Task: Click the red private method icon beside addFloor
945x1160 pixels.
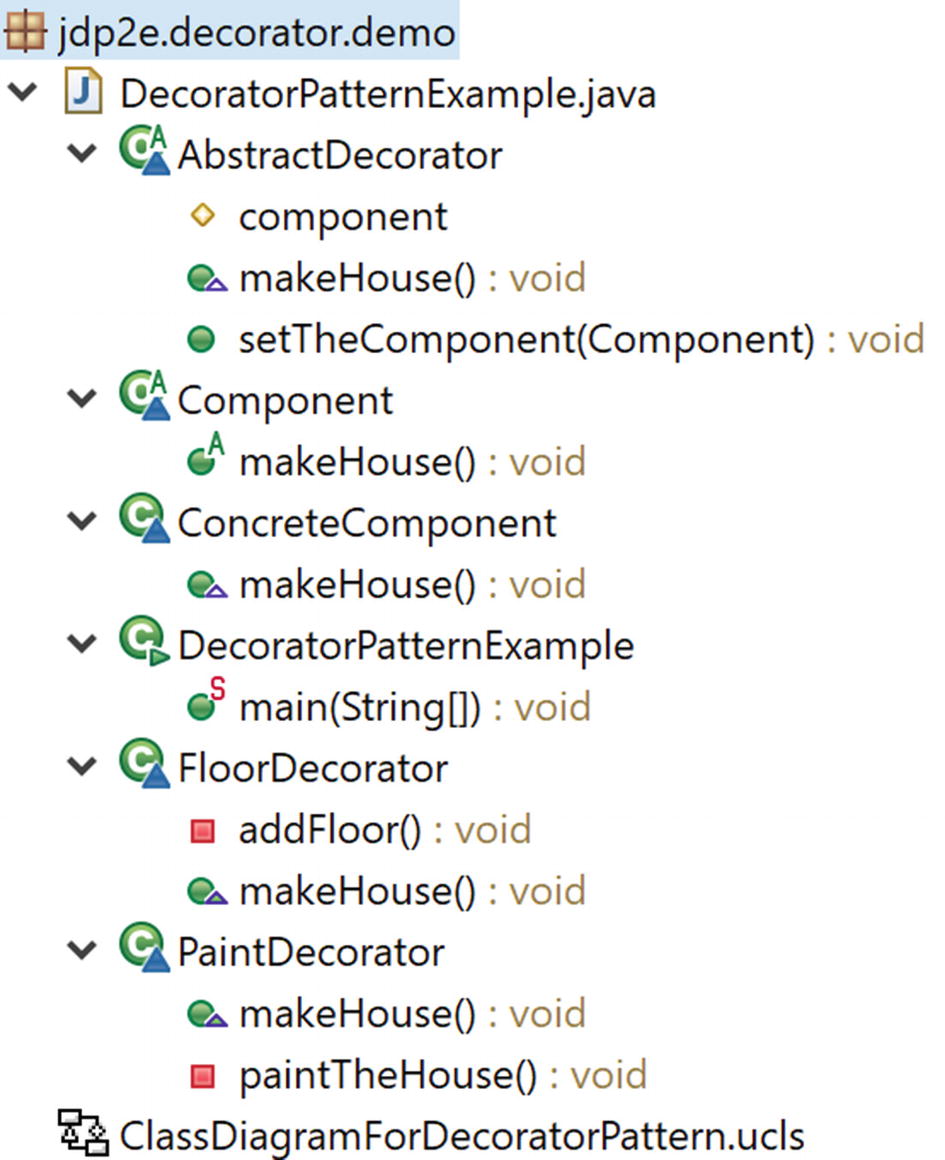Action: 202,830
